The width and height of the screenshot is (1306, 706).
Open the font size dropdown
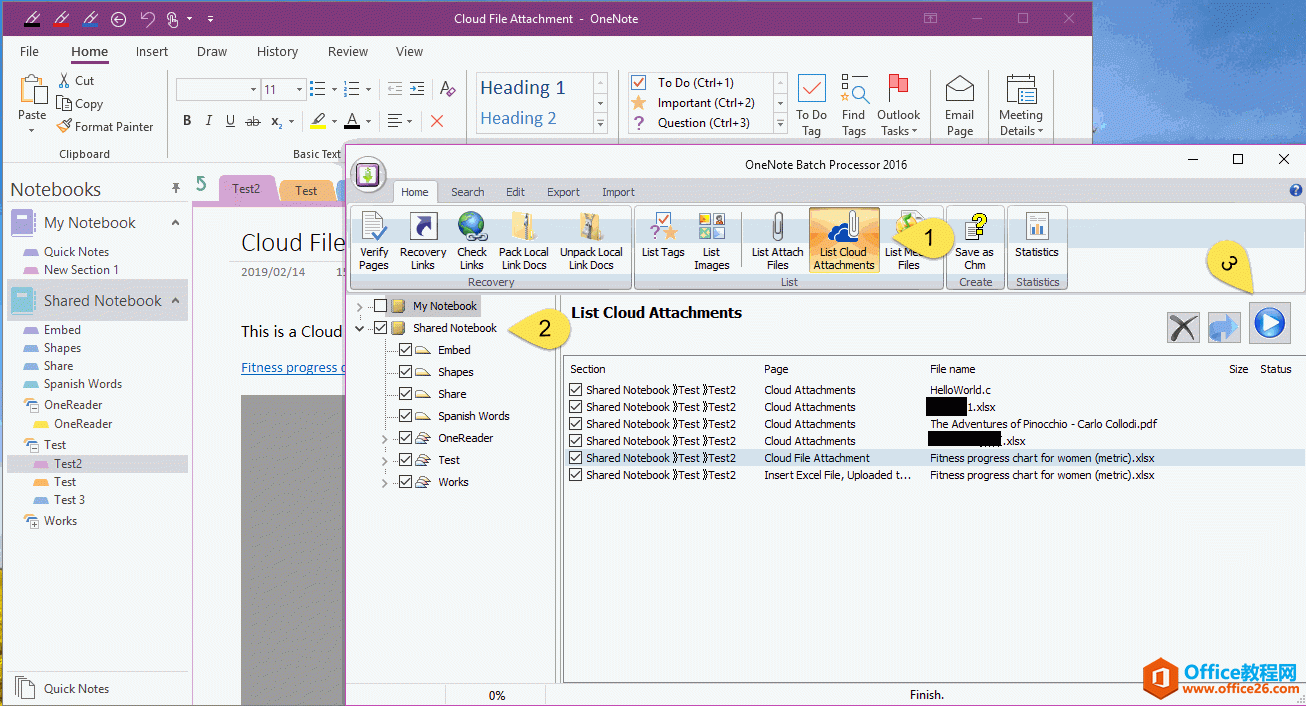click(x=299, y=90)
